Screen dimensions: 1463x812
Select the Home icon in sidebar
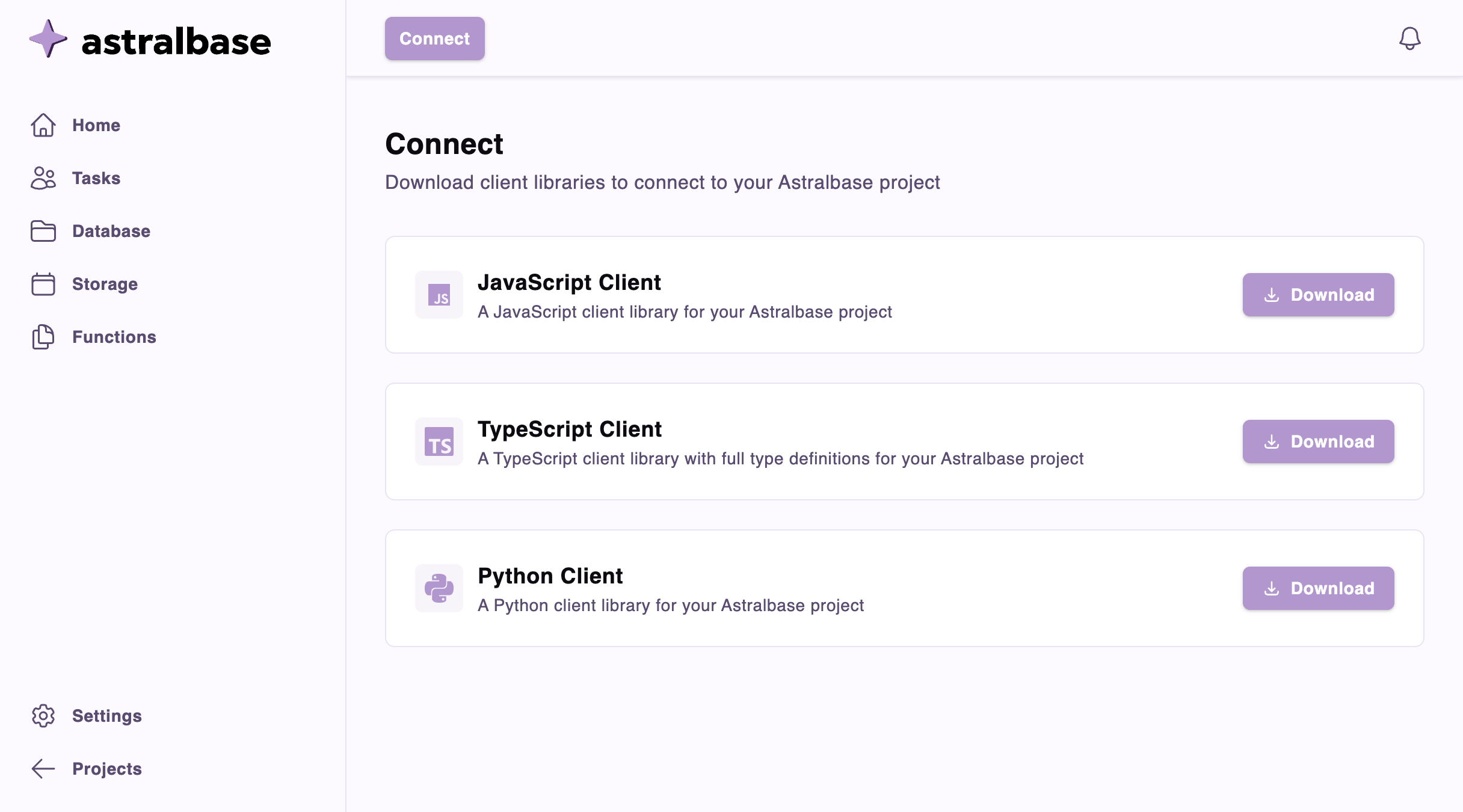[43, 125]
